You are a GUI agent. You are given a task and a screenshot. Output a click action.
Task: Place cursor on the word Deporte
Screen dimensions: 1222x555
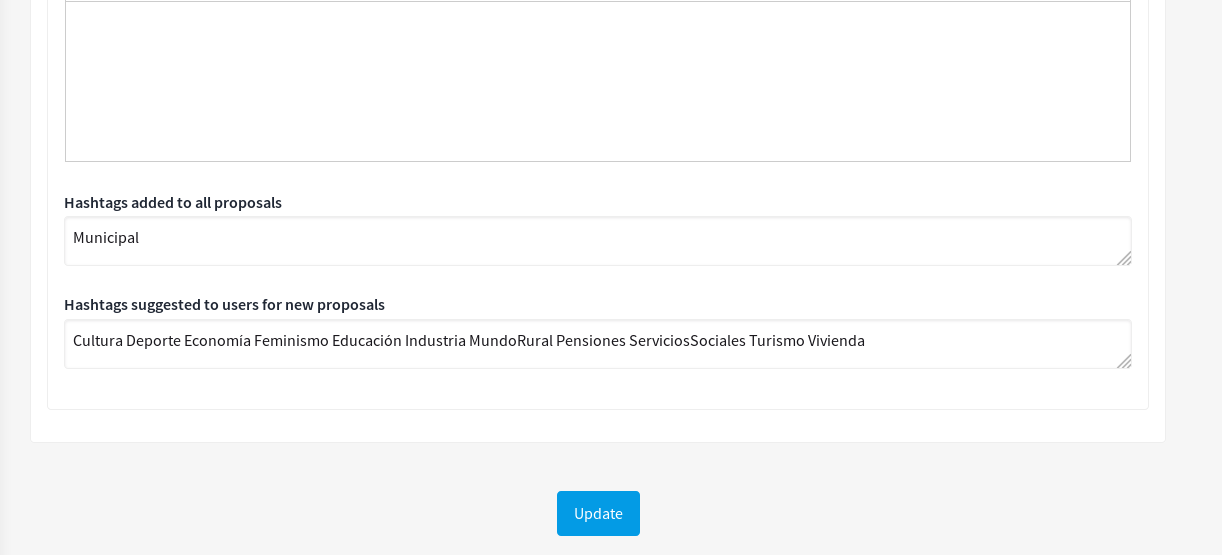153,341
